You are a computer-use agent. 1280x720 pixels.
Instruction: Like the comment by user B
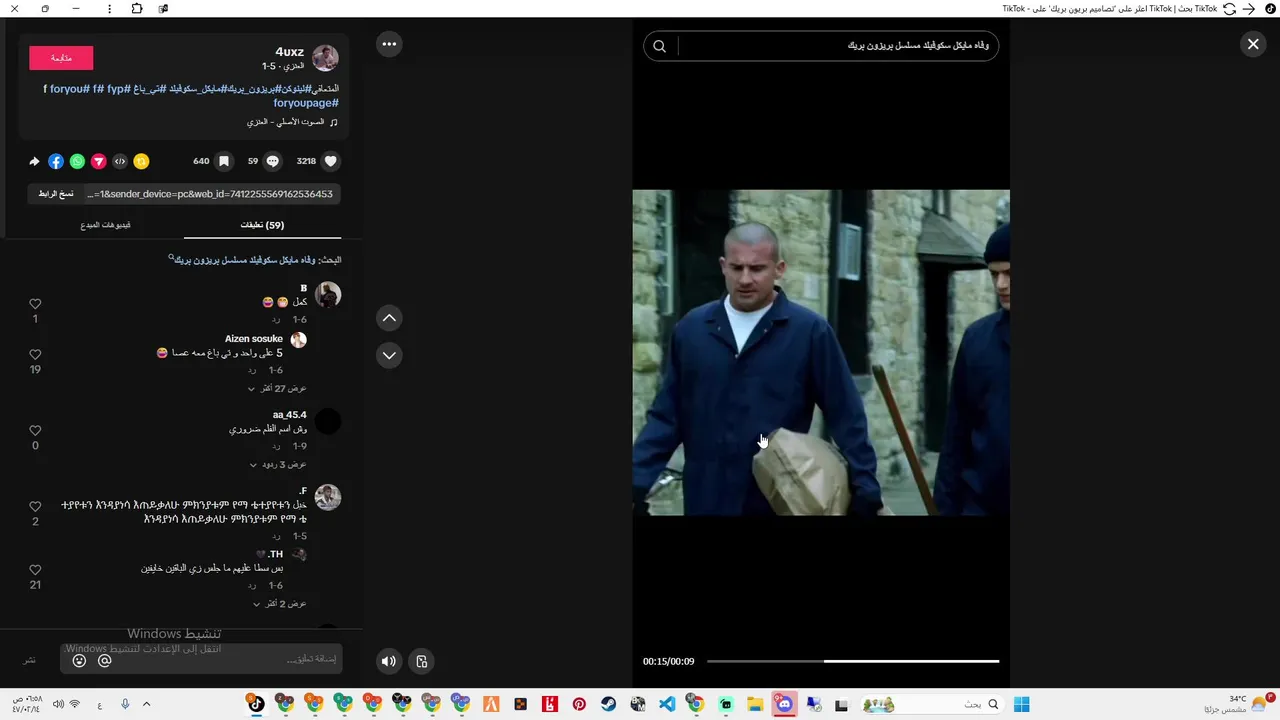(35, 304)
